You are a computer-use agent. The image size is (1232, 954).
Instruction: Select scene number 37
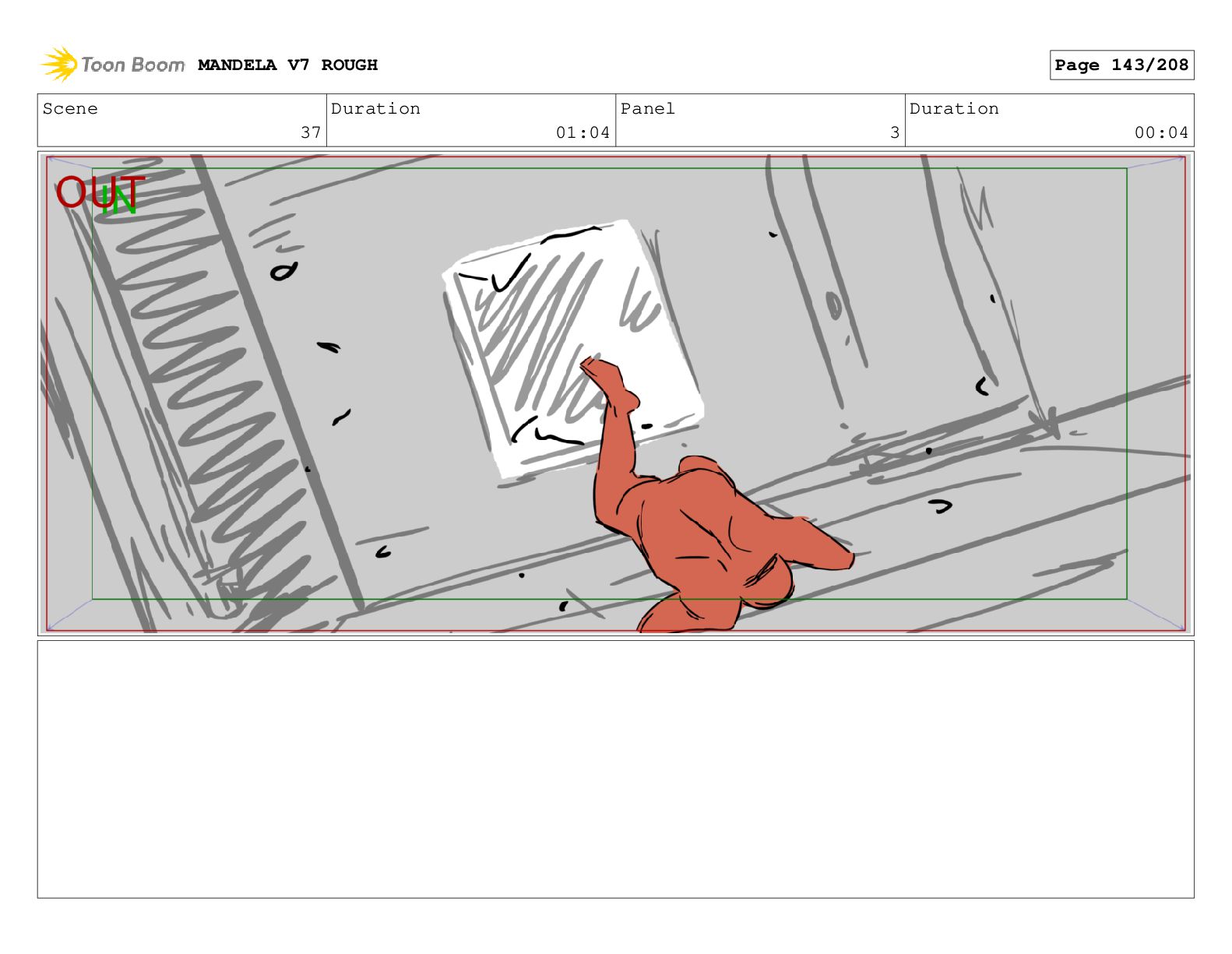pyautogui.click(x=311, y=132)
